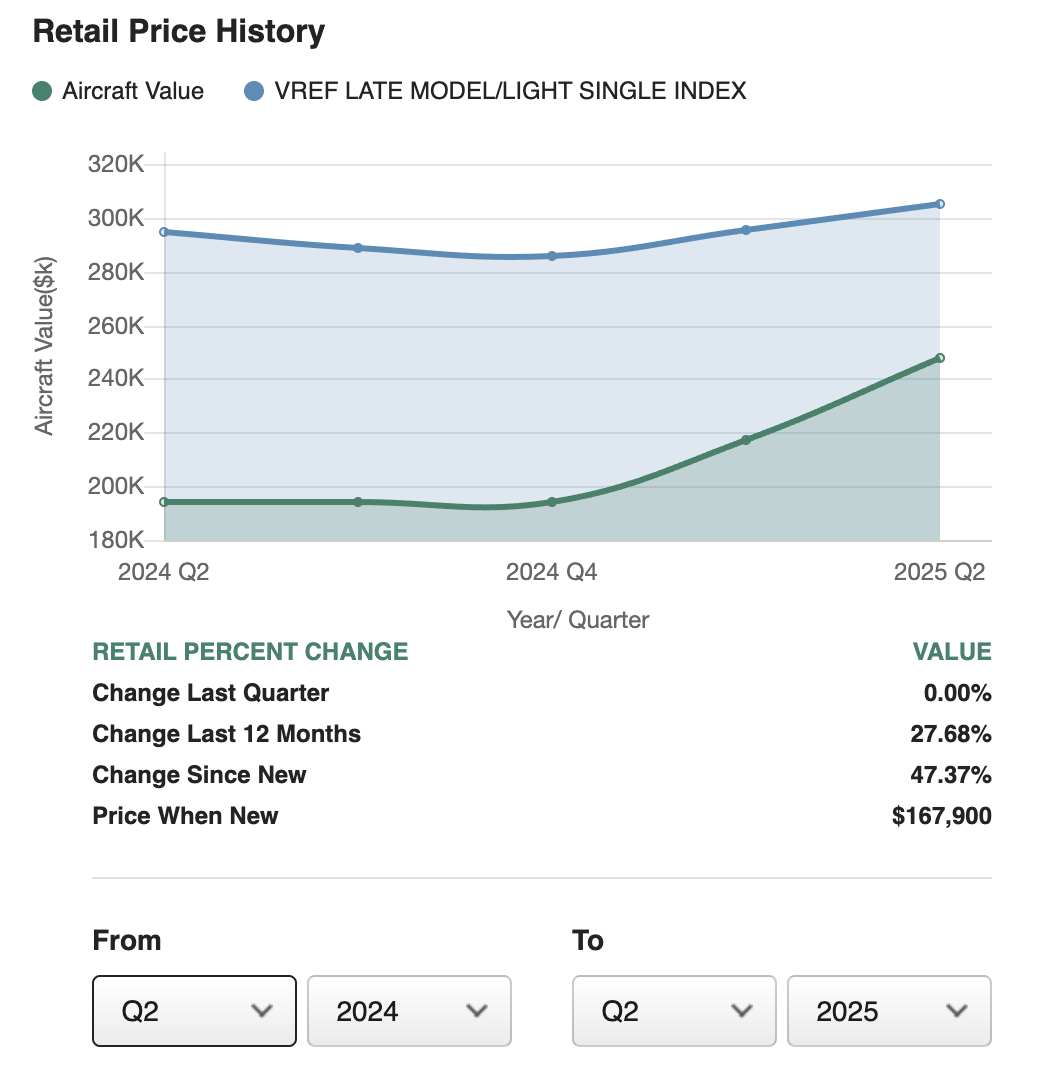This screenshot has width=1040, height=1072.
Task: Pick Aircraft Value data point at 2024 Q2
Action: click(x=165, y=502)
